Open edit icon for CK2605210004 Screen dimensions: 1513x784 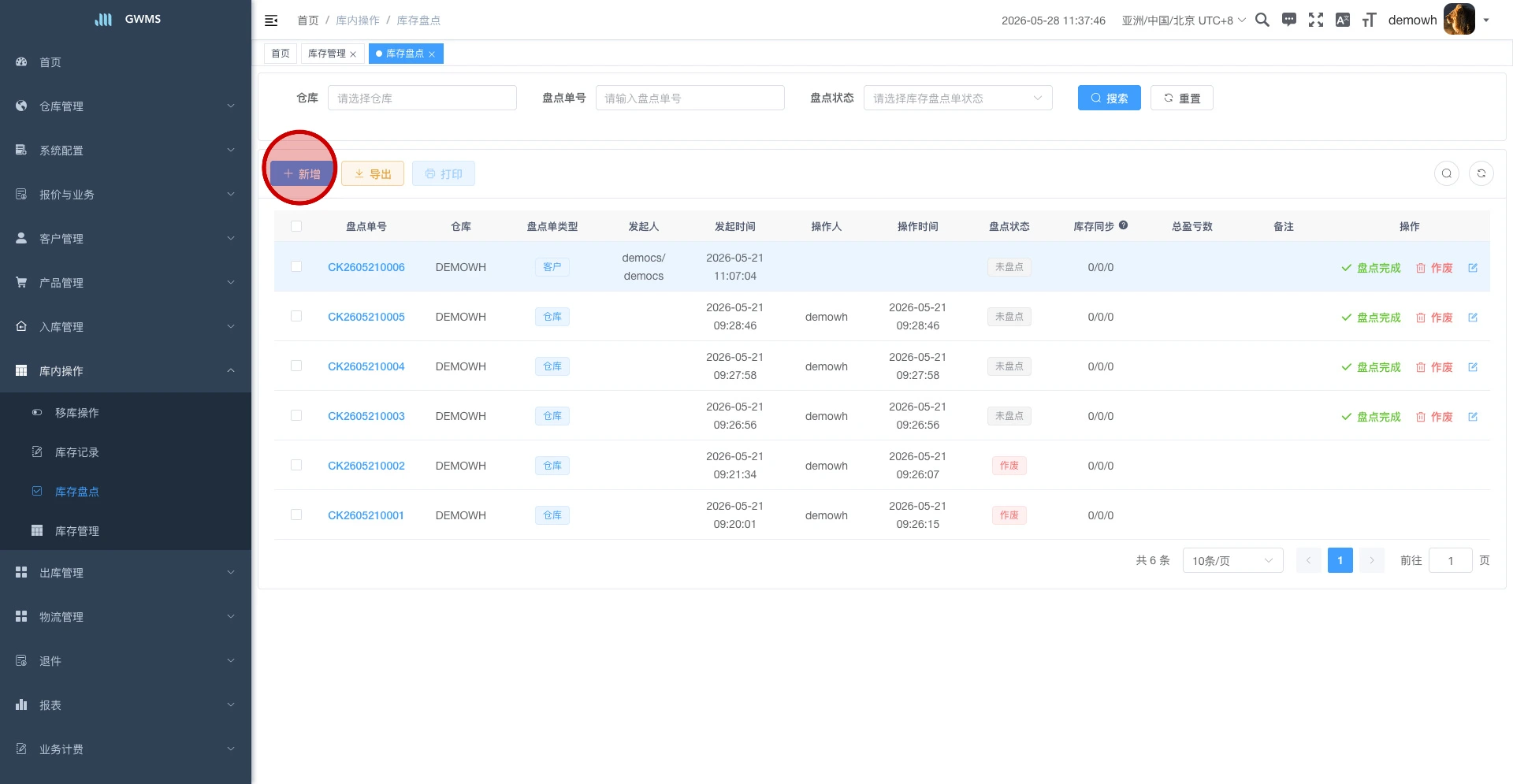1473,367
